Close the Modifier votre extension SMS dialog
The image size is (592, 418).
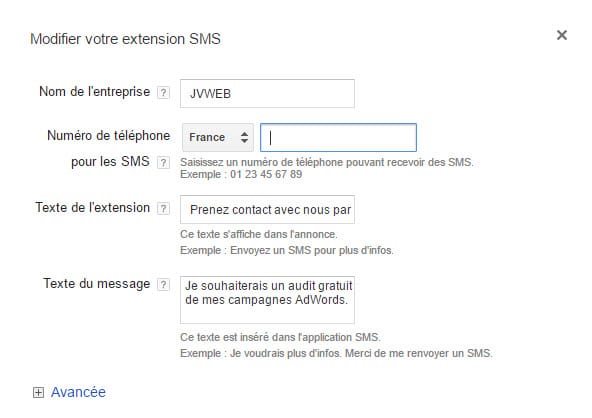[x=562, y=35]
